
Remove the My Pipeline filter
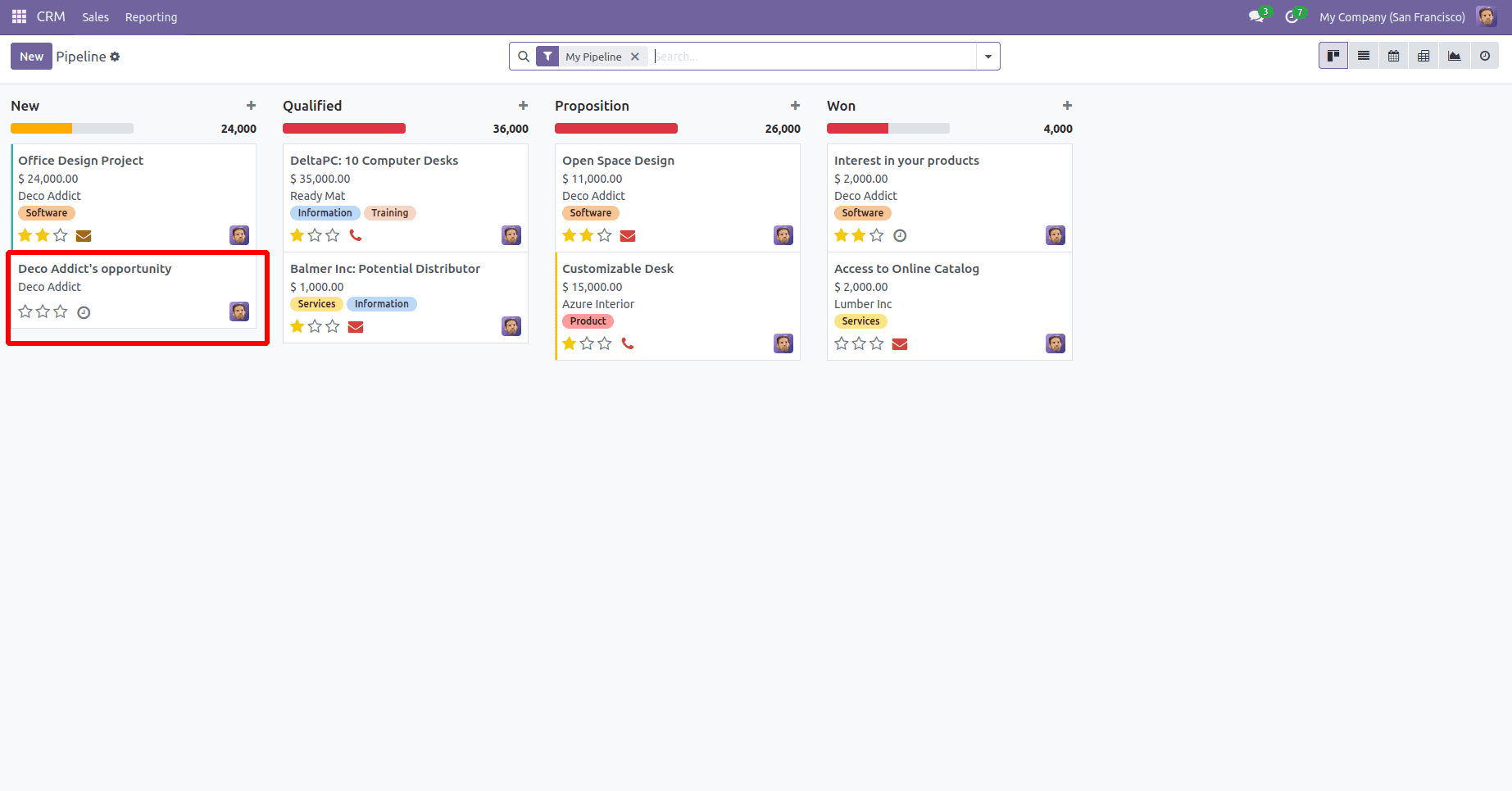[x=634, y=57]
